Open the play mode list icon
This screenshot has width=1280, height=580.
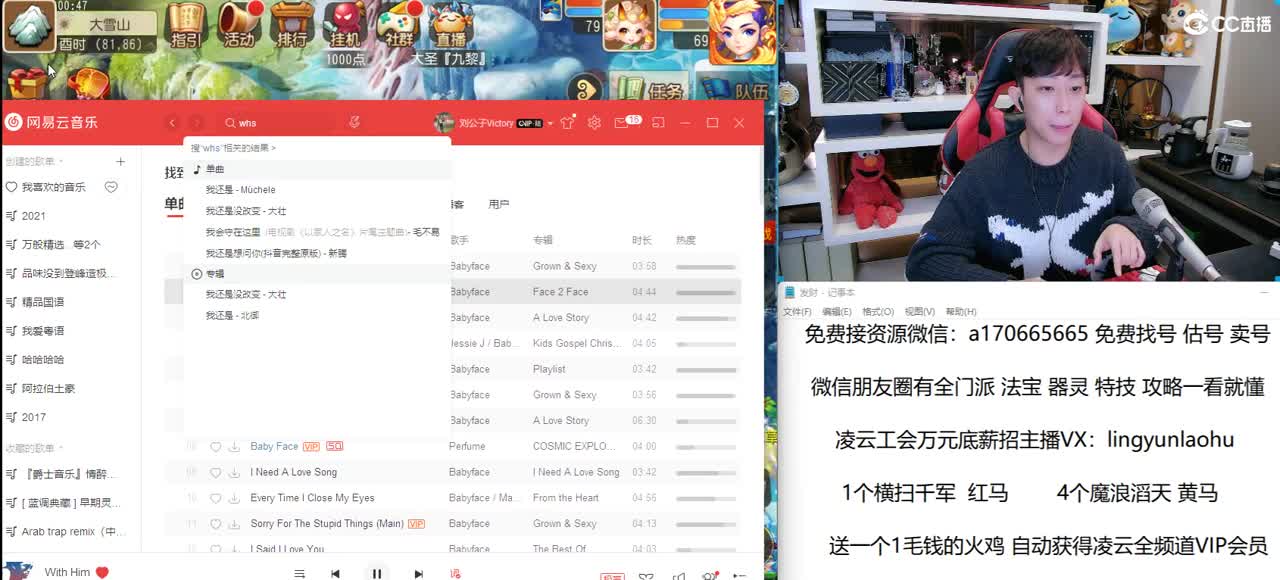tap(298, 573)
